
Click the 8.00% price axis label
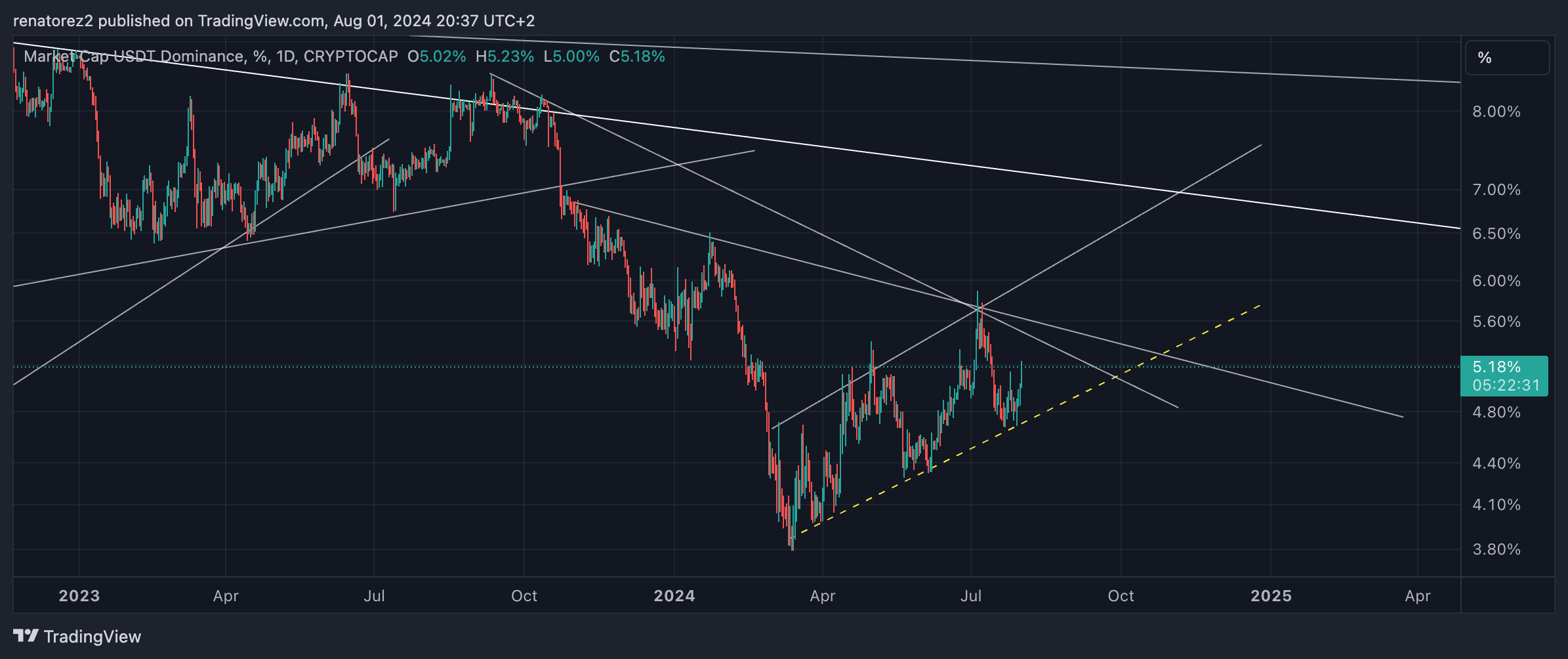coord(1496,112)
